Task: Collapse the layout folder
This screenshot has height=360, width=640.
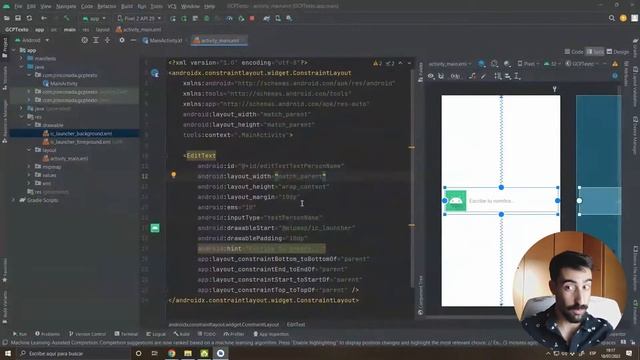Action: tap(29, 150)
